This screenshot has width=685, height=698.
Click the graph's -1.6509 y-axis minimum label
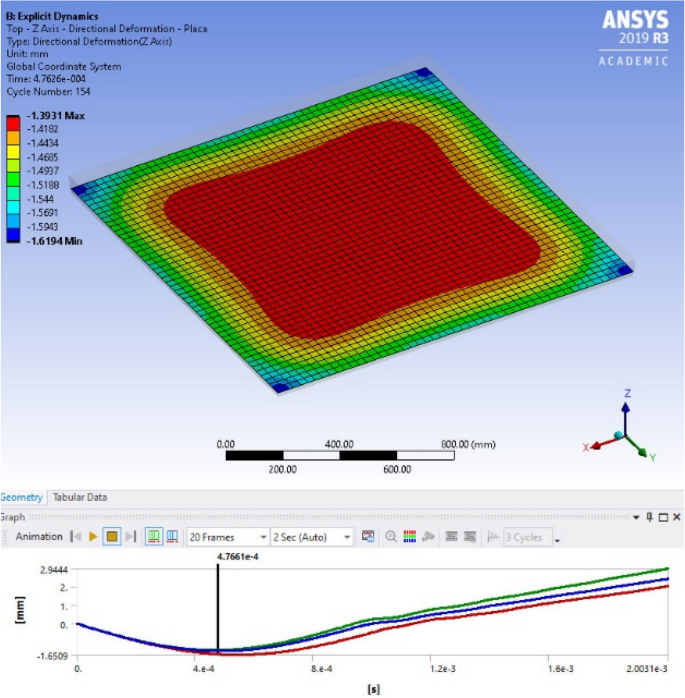click(x=53, y=656)
